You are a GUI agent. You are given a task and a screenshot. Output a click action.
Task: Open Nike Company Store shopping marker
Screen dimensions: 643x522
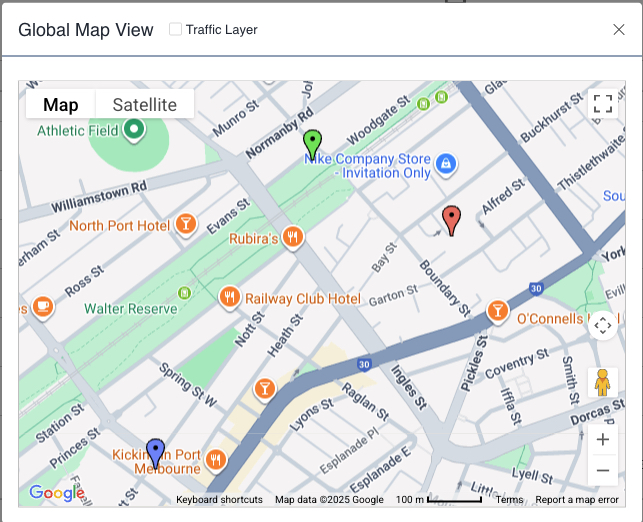446,165
